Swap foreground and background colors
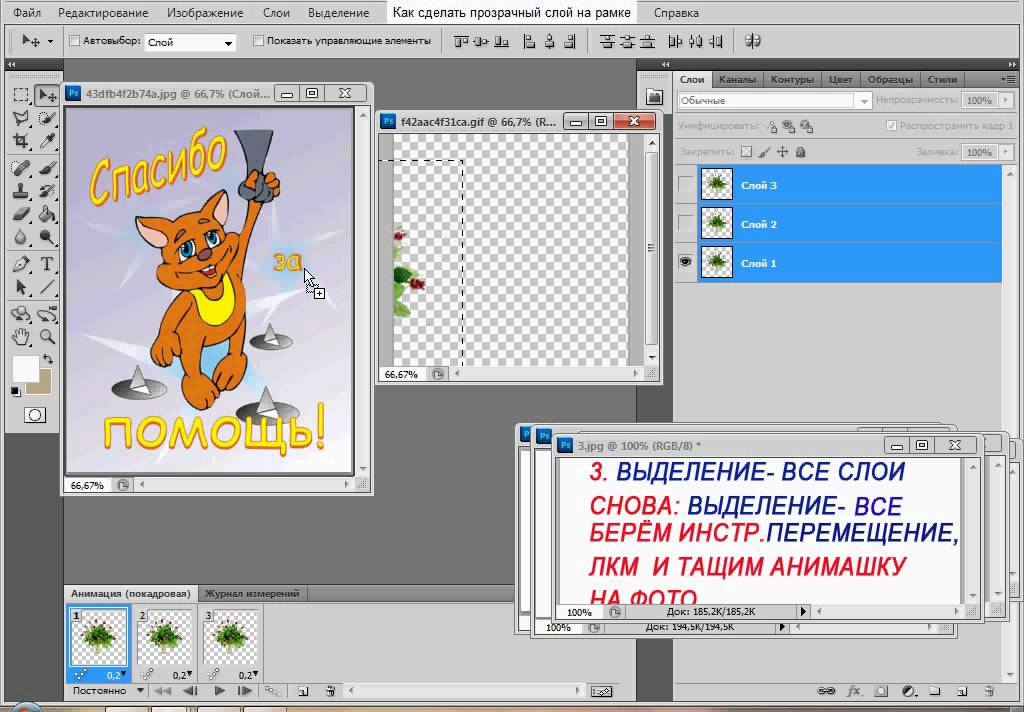Viewport: 1024px width, 712px height. [x=48, y=359]
